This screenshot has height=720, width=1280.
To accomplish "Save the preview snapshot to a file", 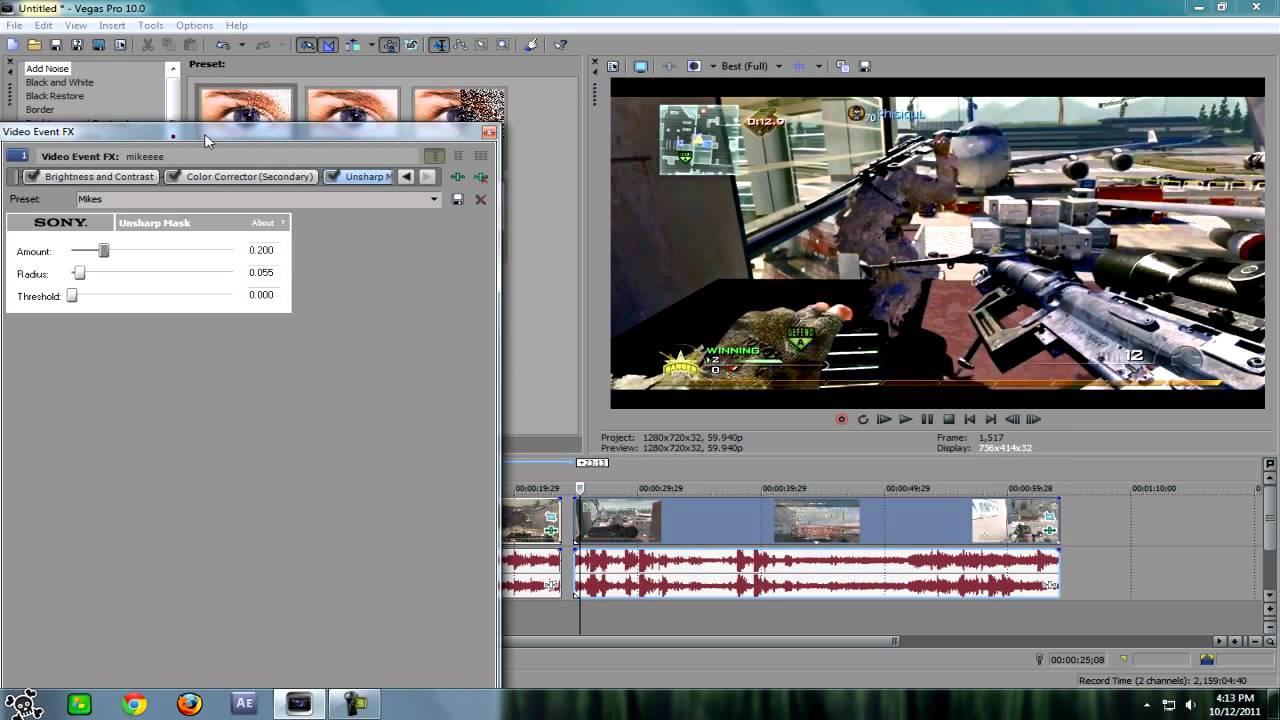I will pyautogui.click(x=865, y=66).
